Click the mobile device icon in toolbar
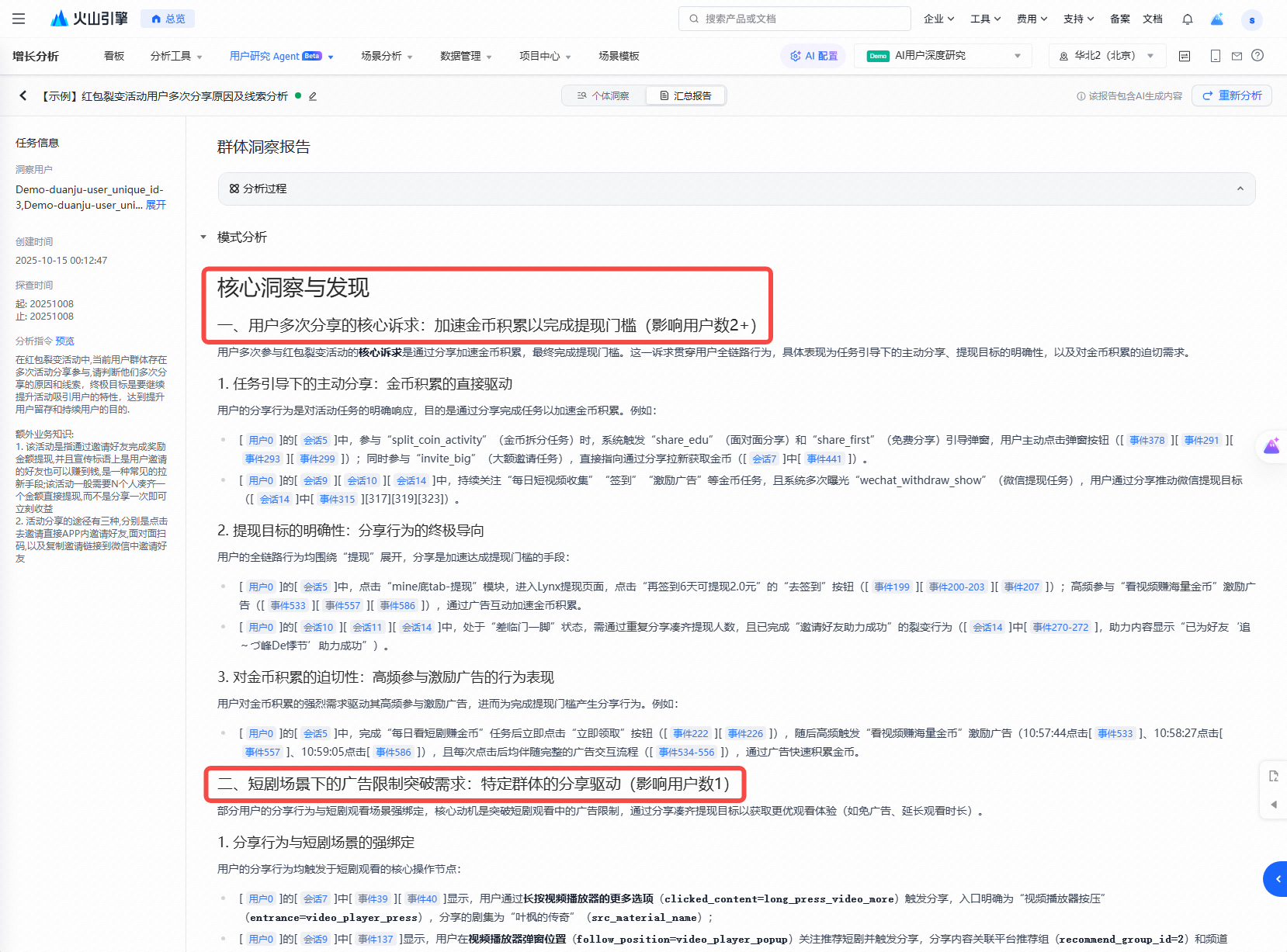The height and width of the screenshot is (952, 1287). point(1216,56)
